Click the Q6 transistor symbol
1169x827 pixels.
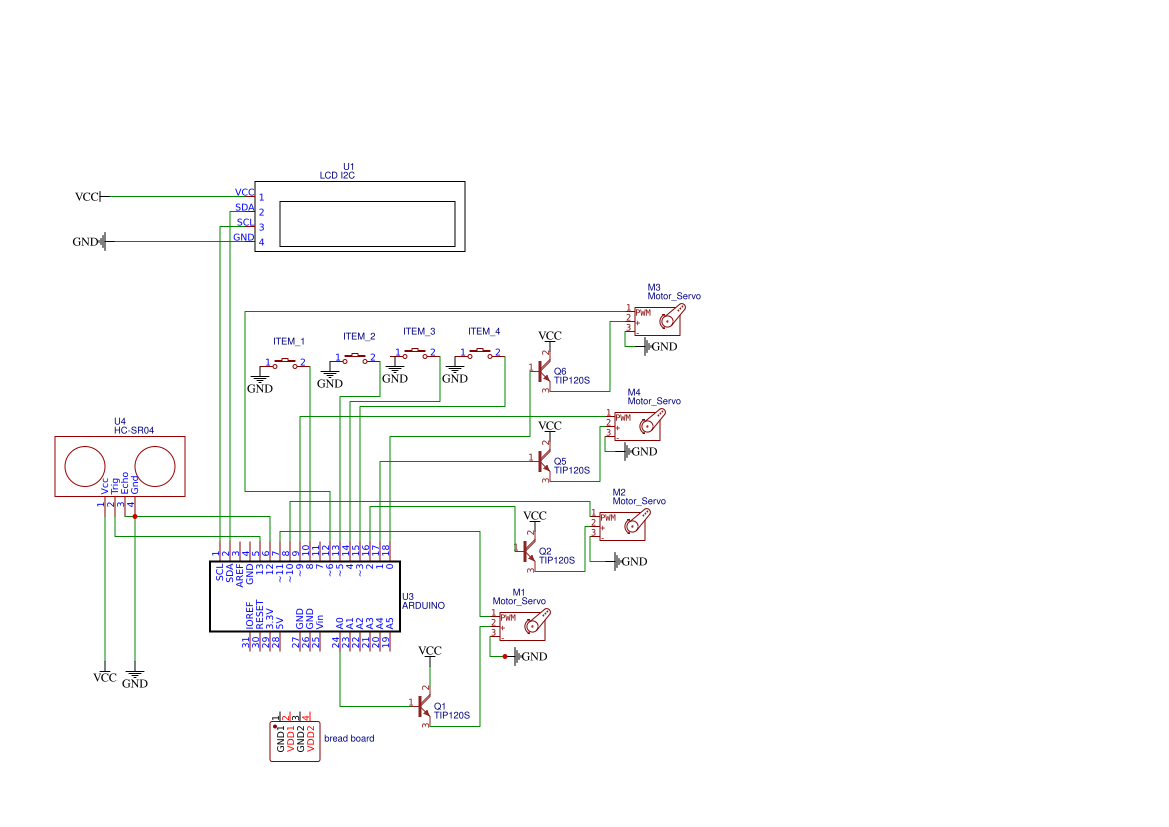542,371
